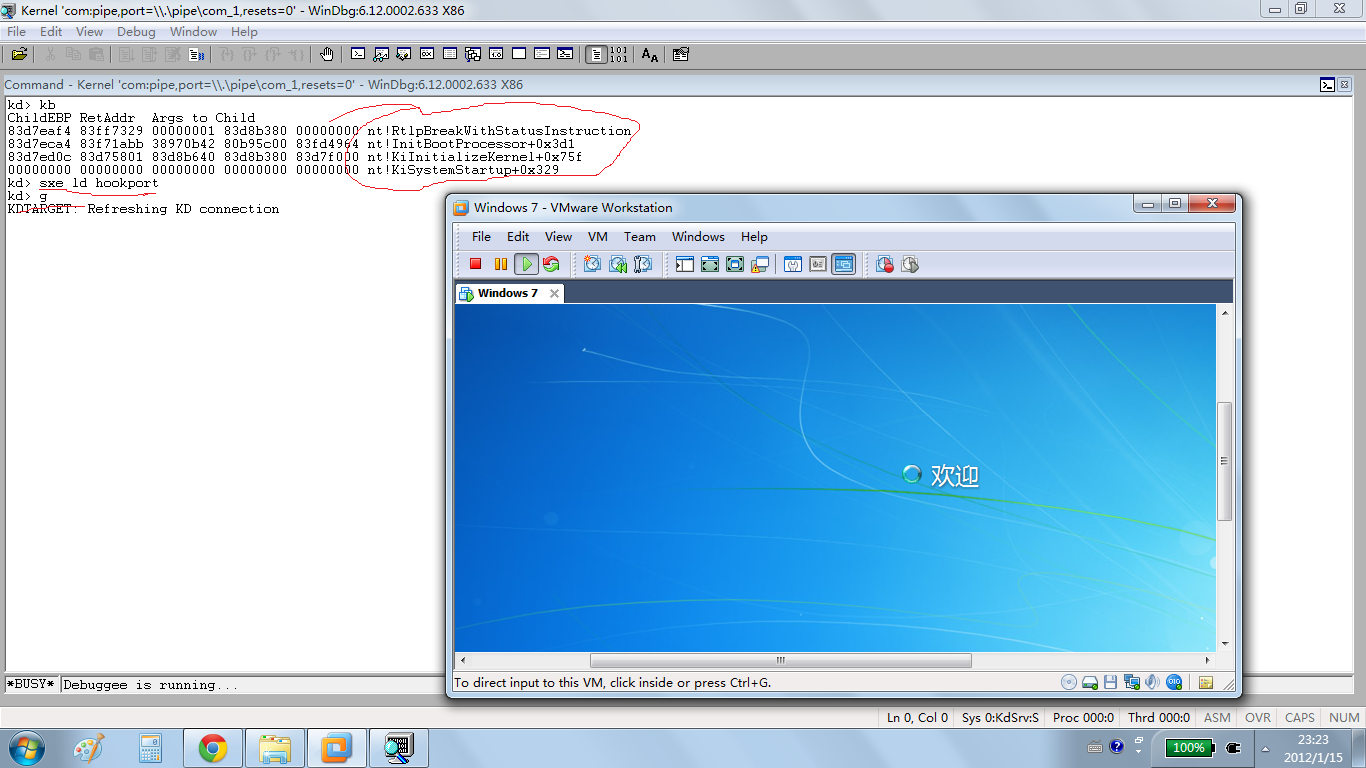Click the horizontal scrollbar thumb in VMware console
Screen dimensions: 1366x768
pos(781,660)
